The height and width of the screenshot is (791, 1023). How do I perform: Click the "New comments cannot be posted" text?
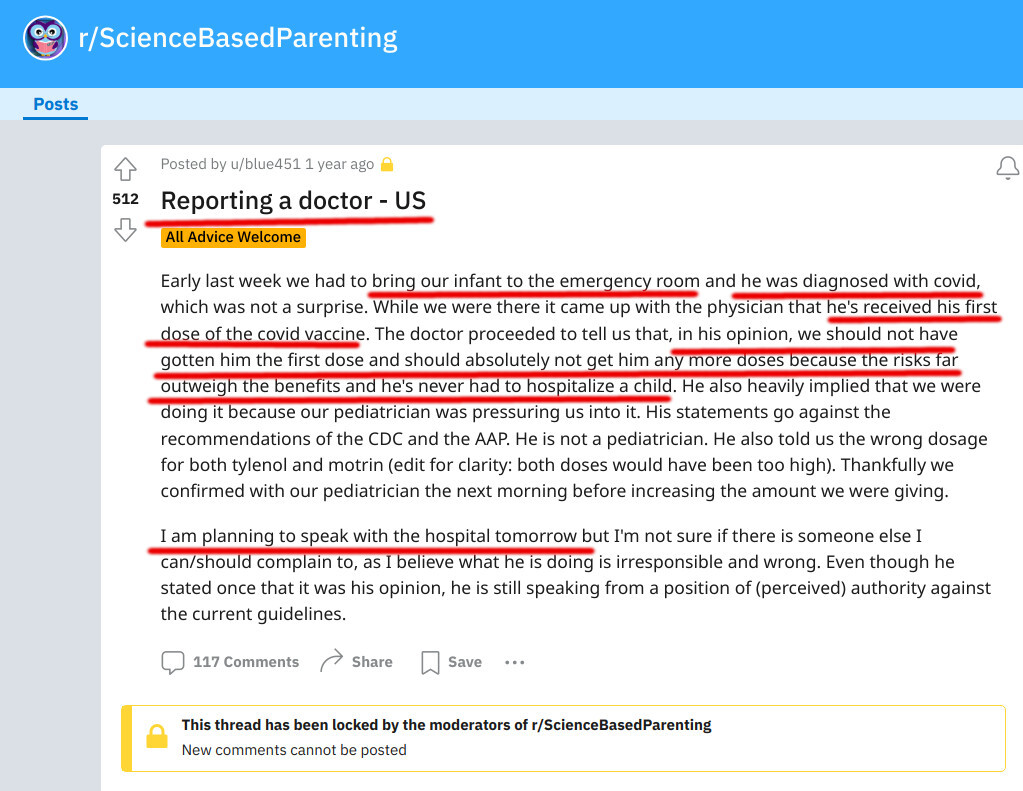click(x=294, y=750)
